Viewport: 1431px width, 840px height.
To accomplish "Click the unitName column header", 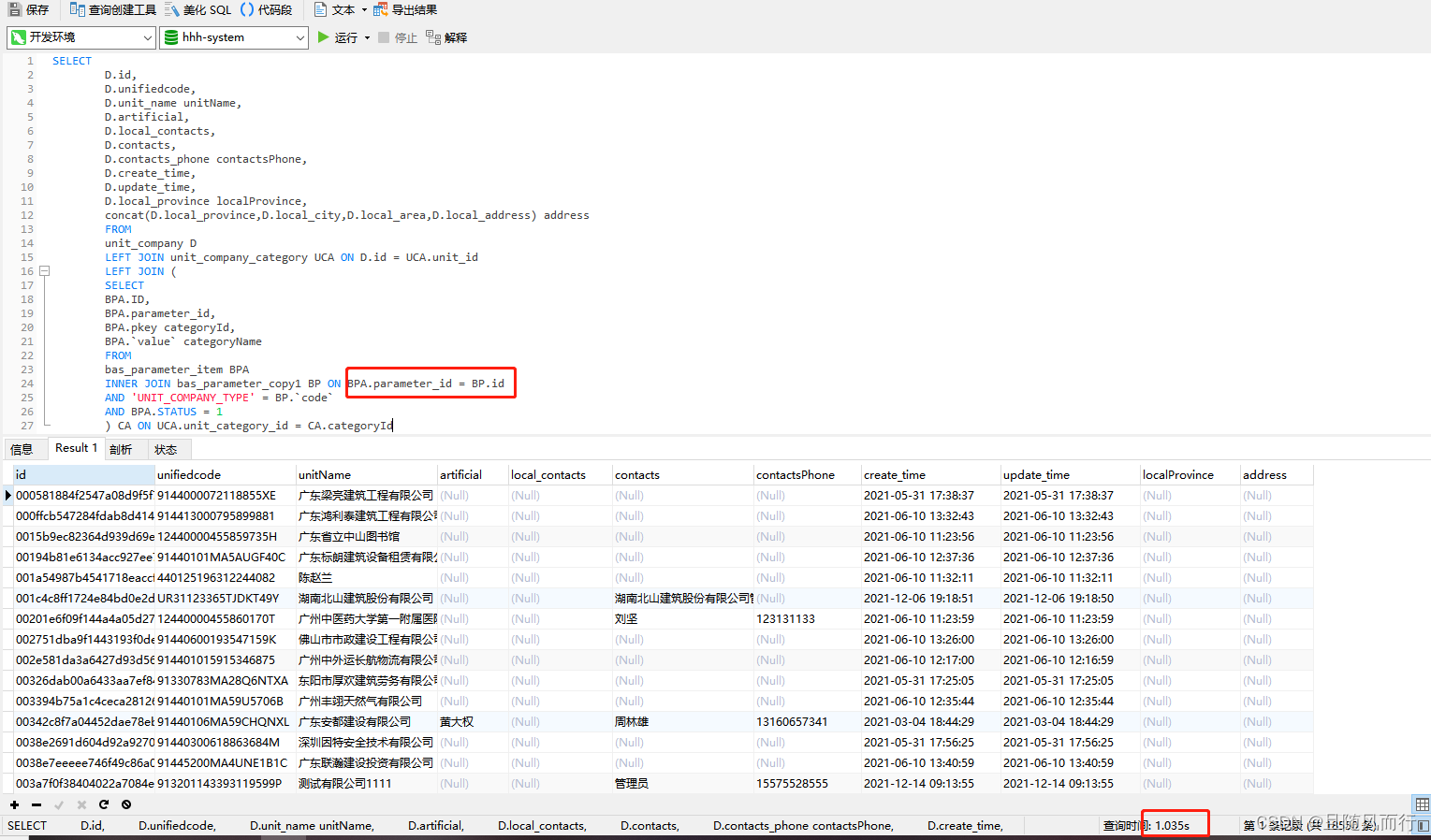I will tap(366, 474).
